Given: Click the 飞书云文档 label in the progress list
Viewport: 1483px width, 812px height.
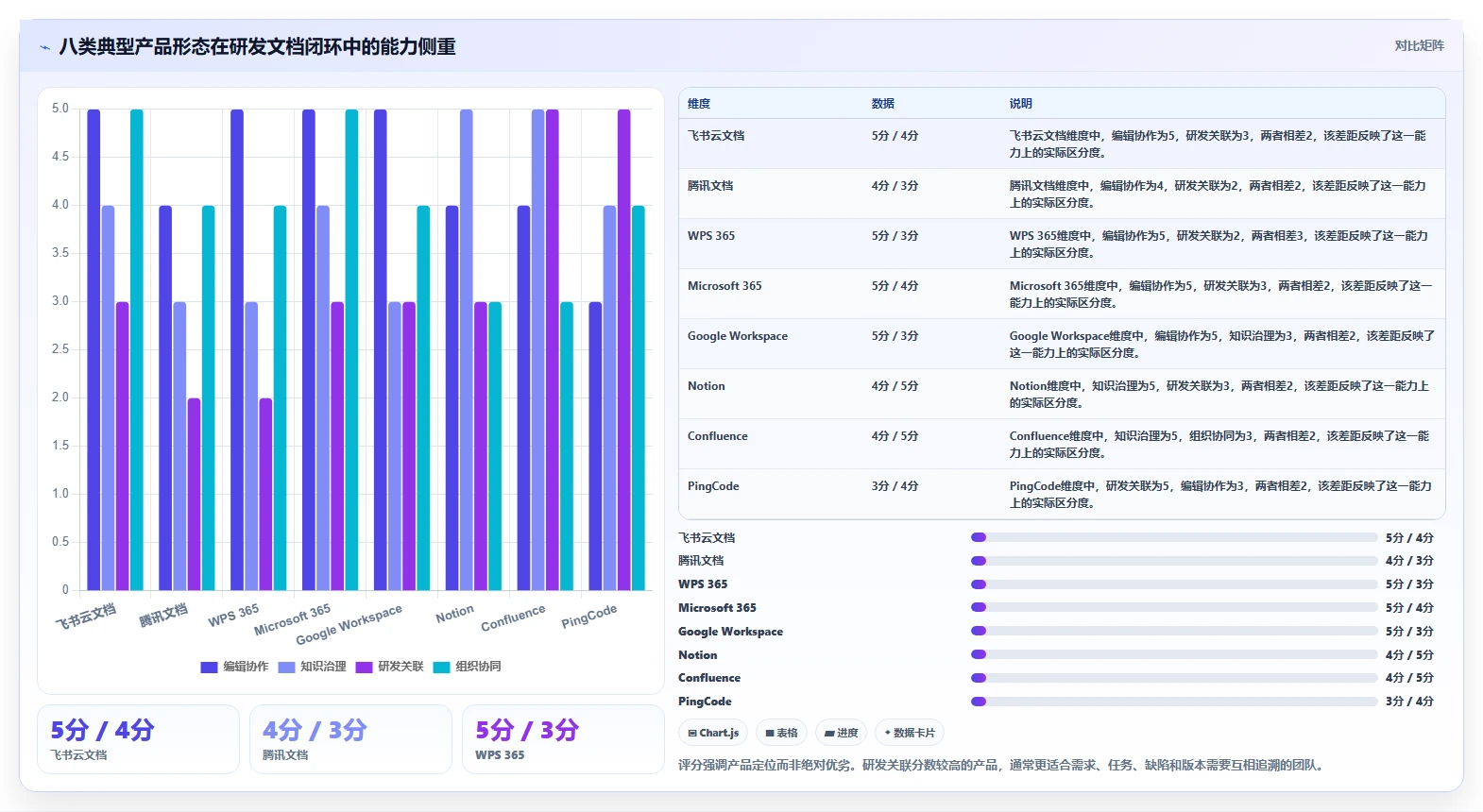Looking at the screenshot, I should [707, 538].
